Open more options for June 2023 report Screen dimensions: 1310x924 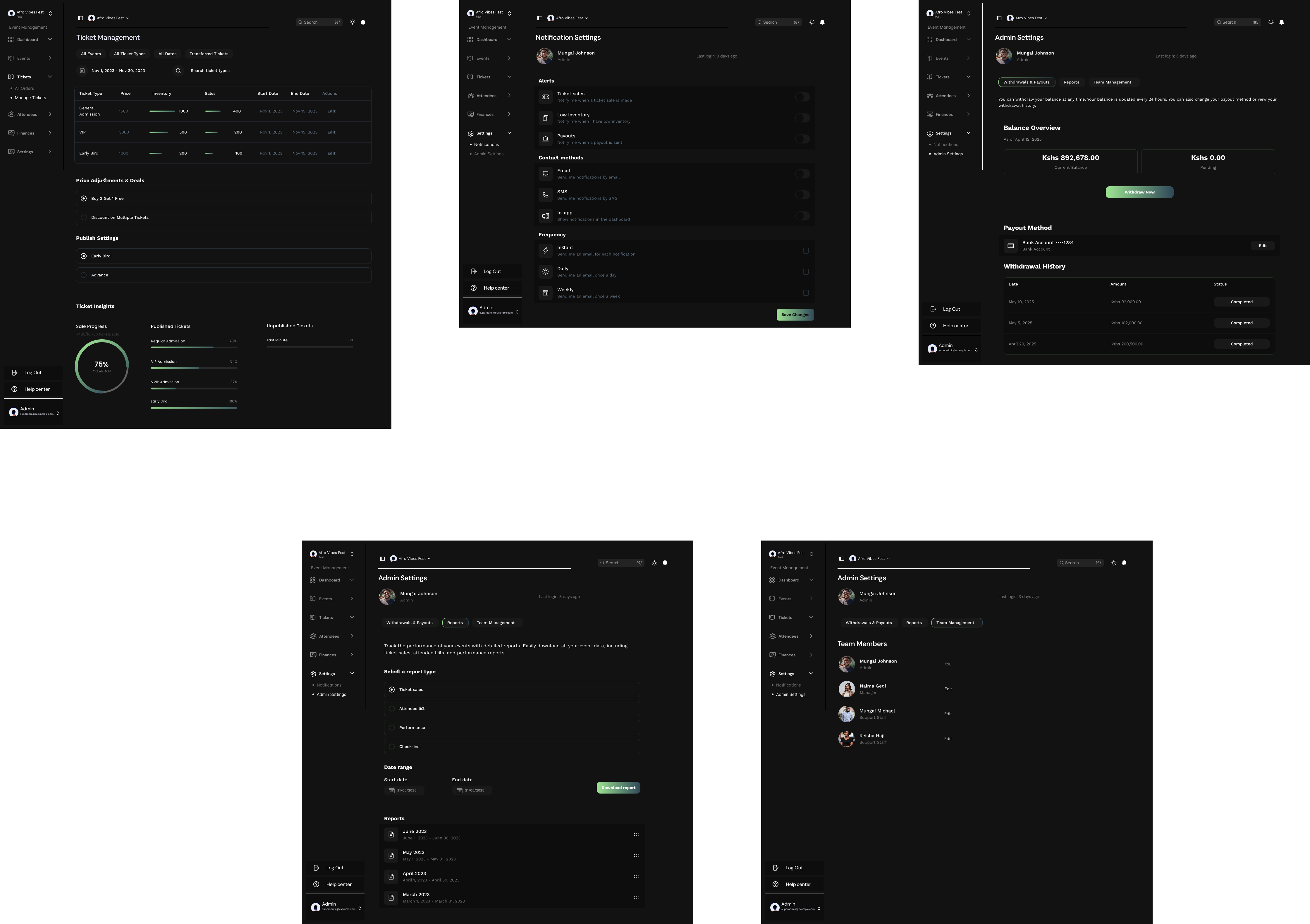point(636,834)
